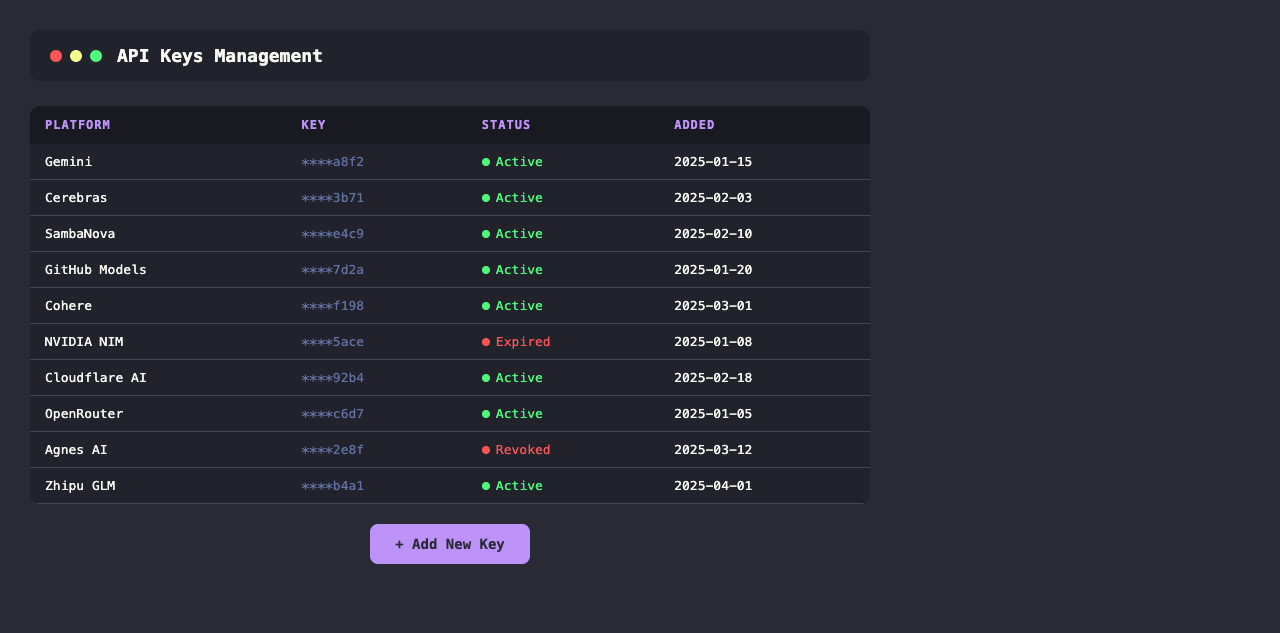The width and height of the screenshot is (1280, 633).
Task: Click the Active status in OpenRouter row
Action: [512, 414]
